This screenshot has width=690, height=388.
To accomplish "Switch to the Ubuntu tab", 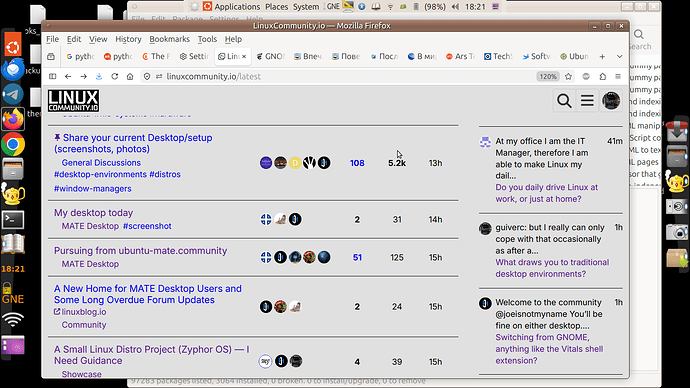I will 574,56.
